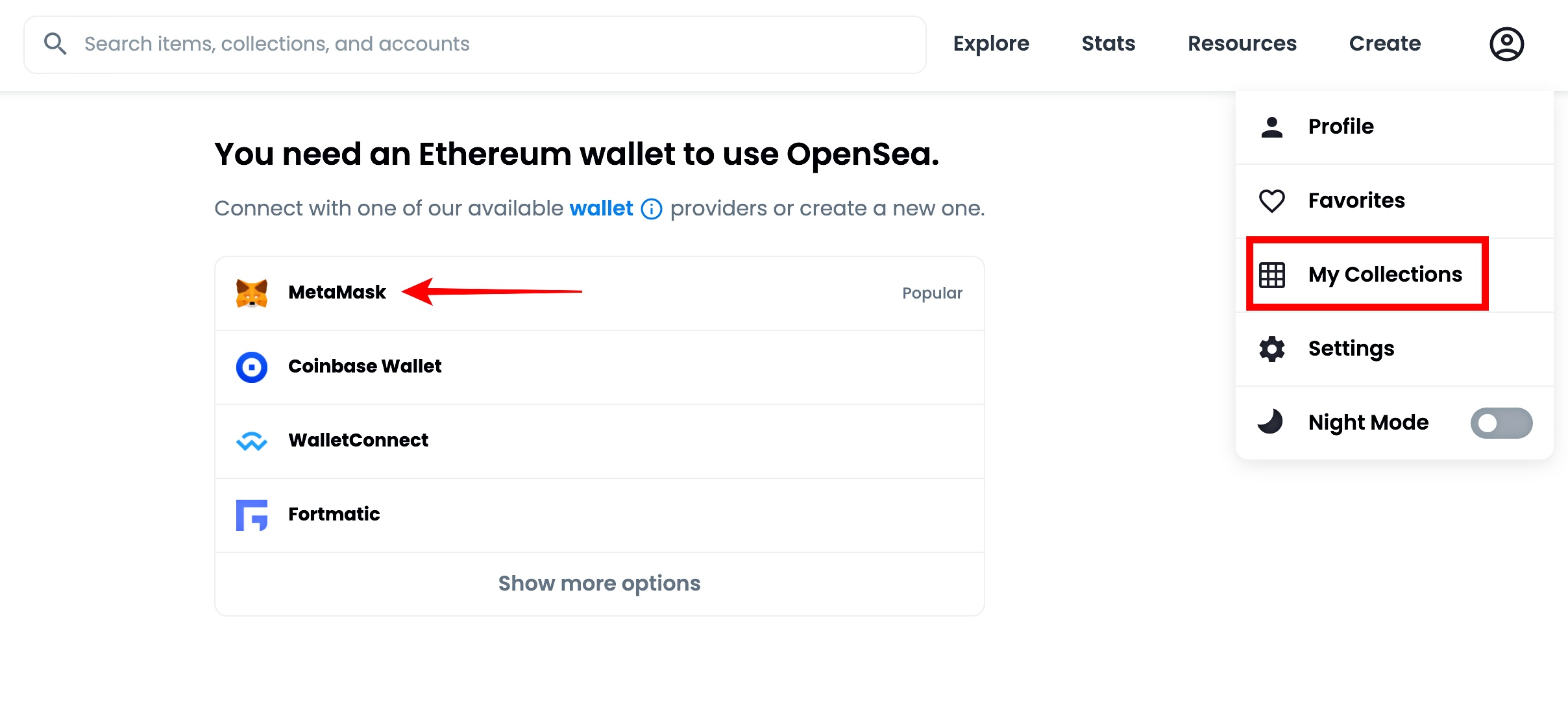
Task: Open the Resources menu
Action: click(1242, 44)
